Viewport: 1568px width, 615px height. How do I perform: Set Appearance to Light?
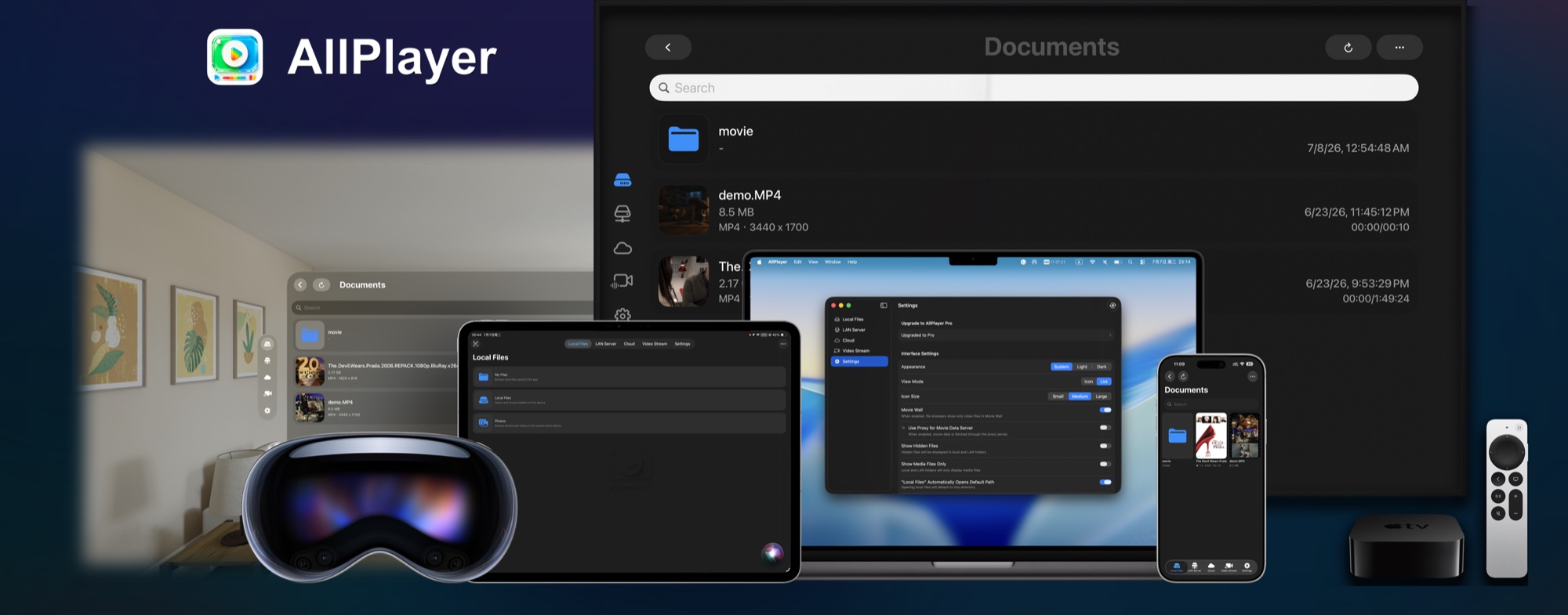(x=1082, y=367)
